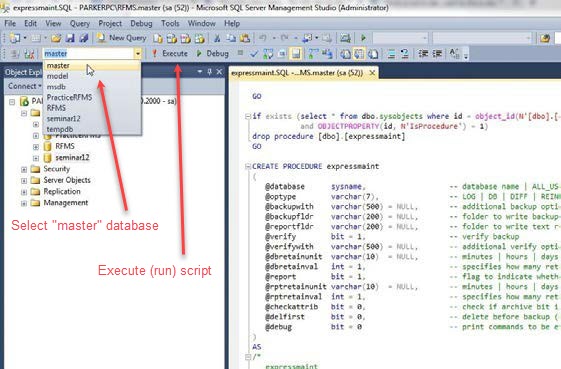Click the New Query button

[x=122, y=38]
